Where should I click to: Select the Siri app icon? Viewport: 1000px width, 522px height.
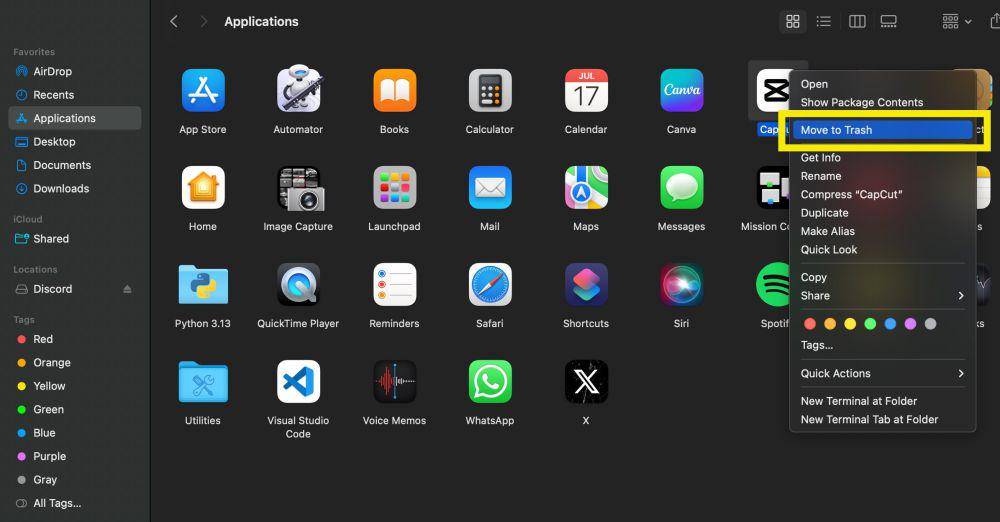681,285
